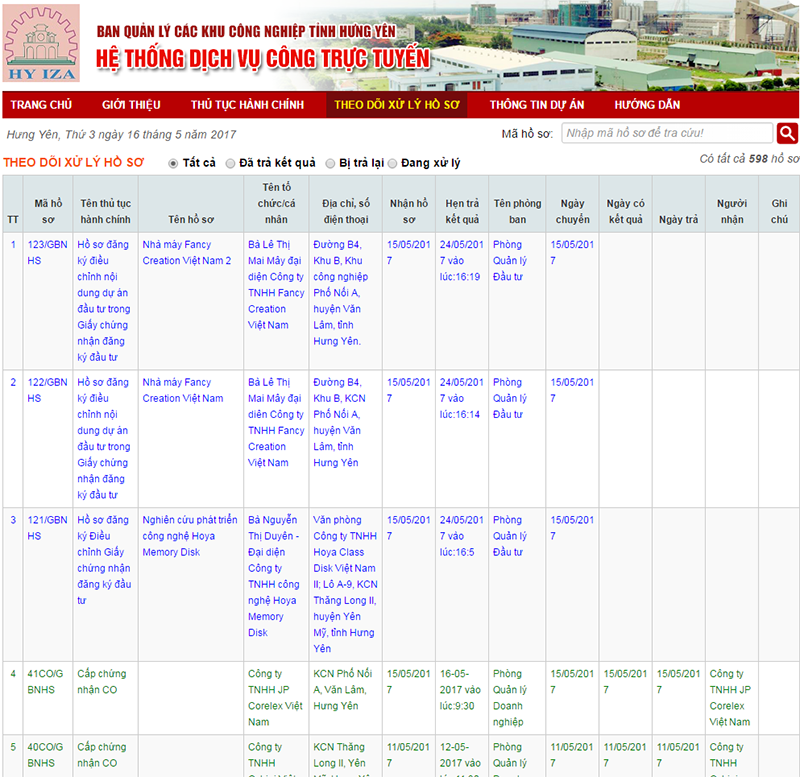
Task: Click 'Cấp chứng nhận CO' in row 4
Action: point(102,682)
